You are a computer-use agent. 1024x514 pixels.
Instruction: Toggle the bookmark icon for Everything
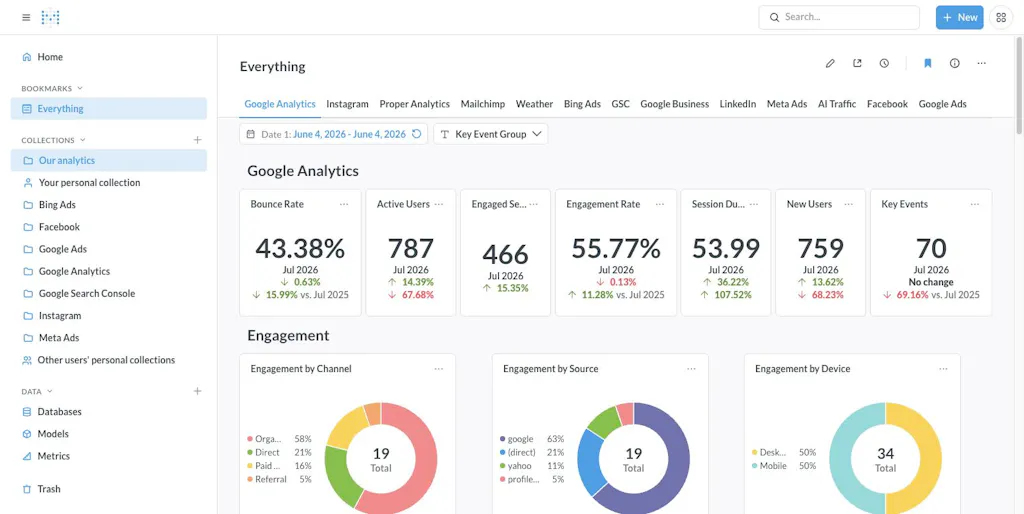coord(927,63)
